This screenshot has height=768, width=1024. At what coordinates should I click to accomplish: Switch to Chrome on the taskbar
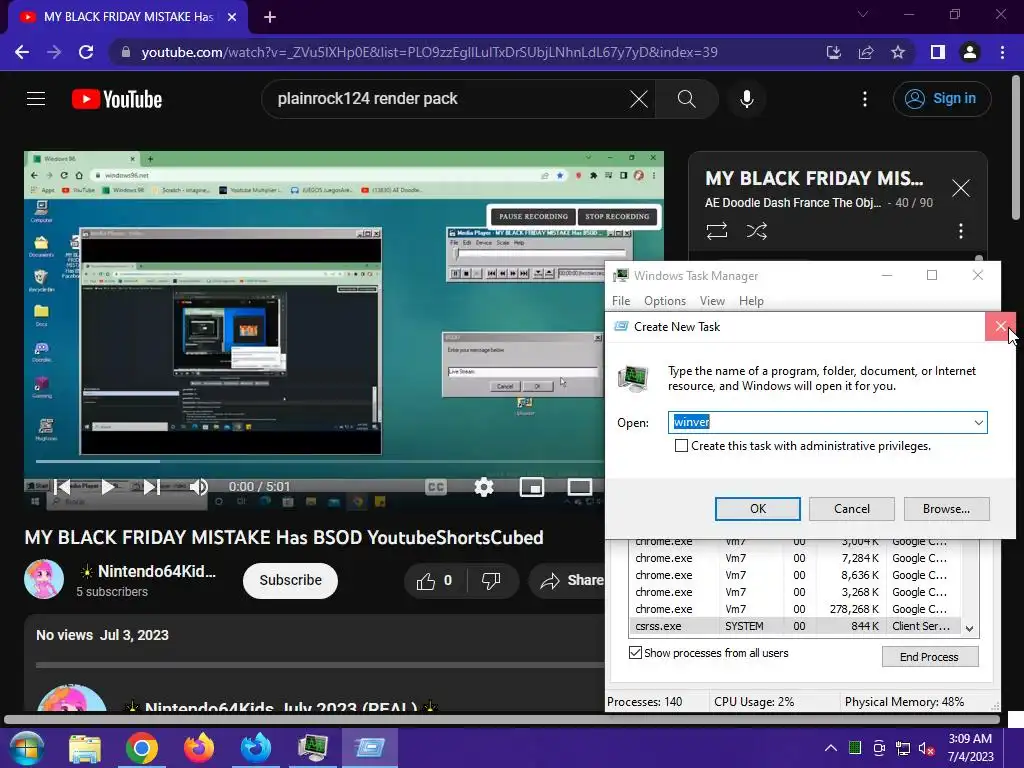click(x=142, y=748)
